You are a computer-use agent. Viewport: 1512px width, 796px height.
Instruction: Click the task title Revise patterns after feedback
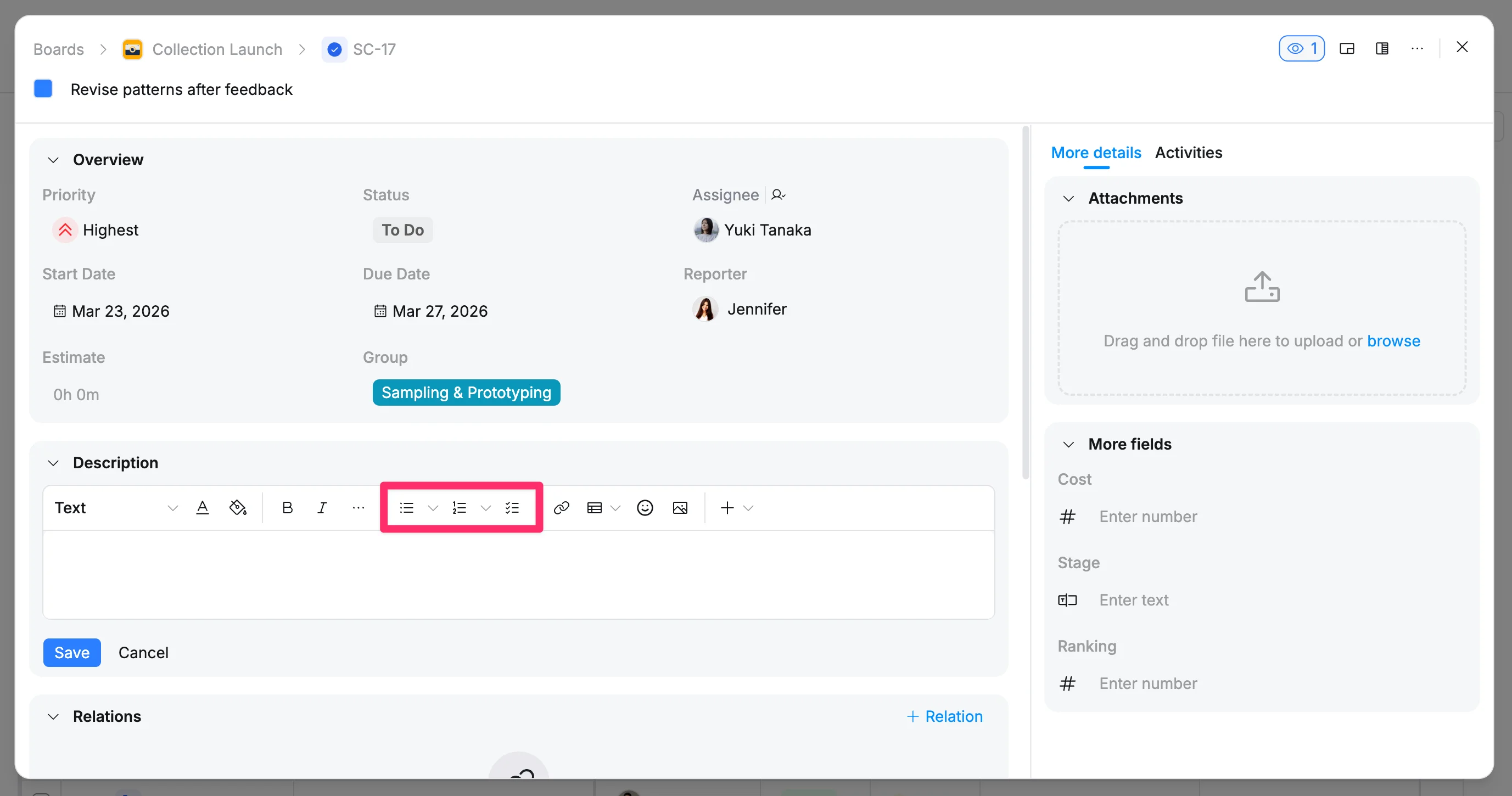point(181,89)
